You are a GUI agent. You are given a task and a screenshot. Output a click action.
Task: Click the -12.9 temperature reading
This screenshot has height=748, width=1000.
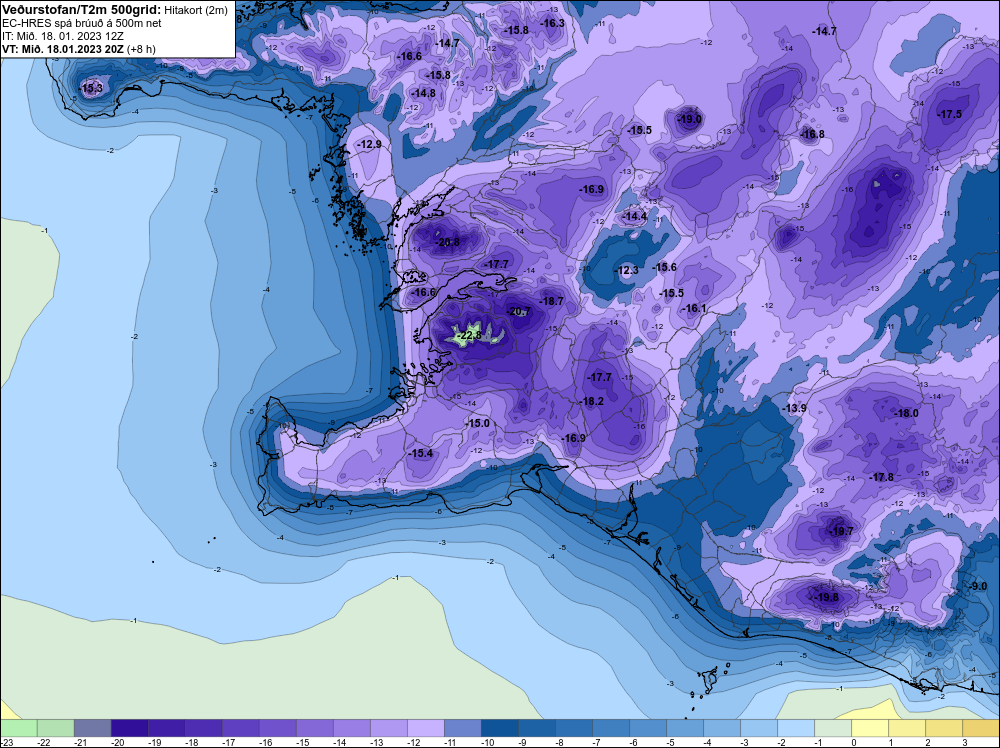click(x=370, y=145)
